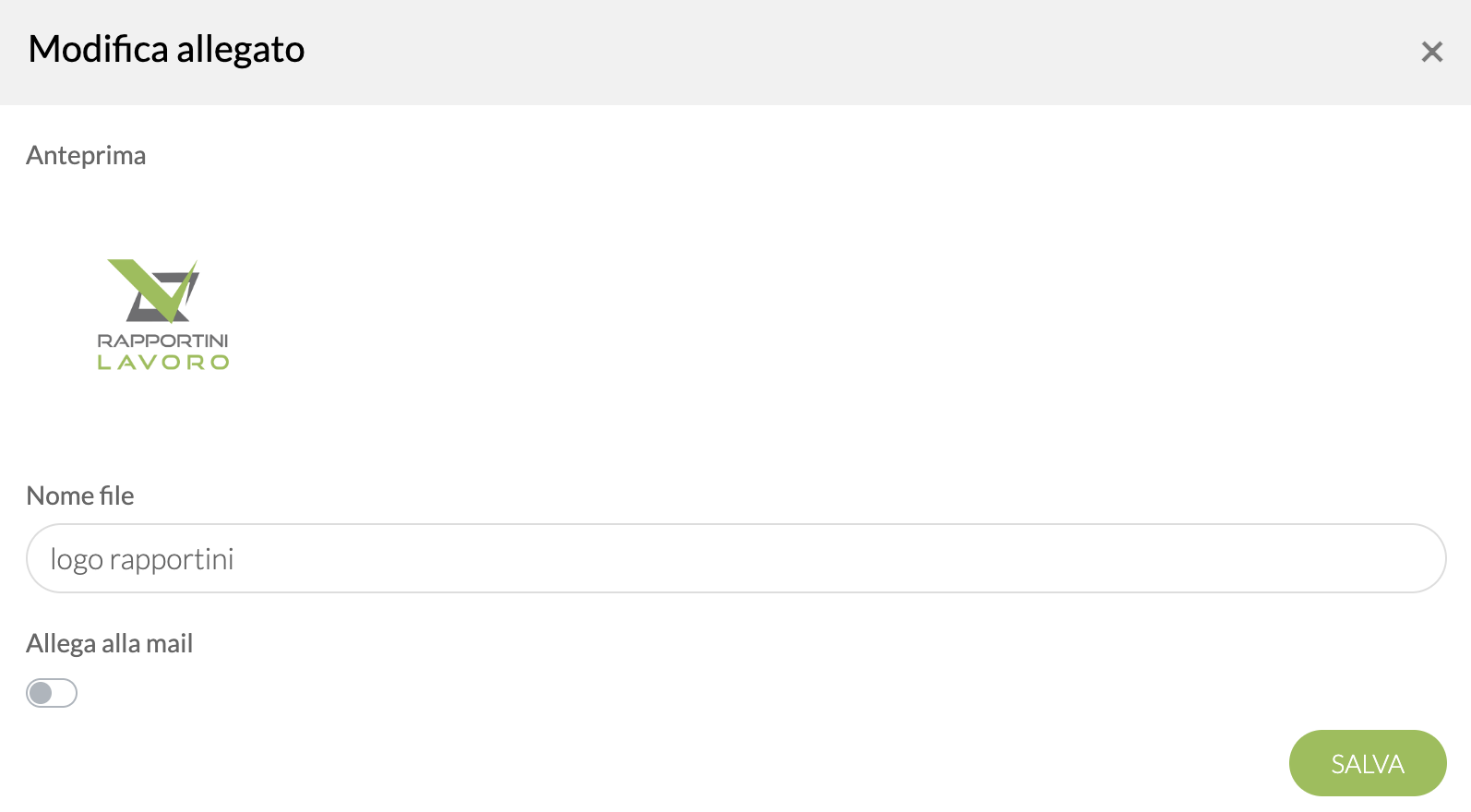Select the Allega alla mail label
Screen dimensions: 1471x812
coord(110,643)
